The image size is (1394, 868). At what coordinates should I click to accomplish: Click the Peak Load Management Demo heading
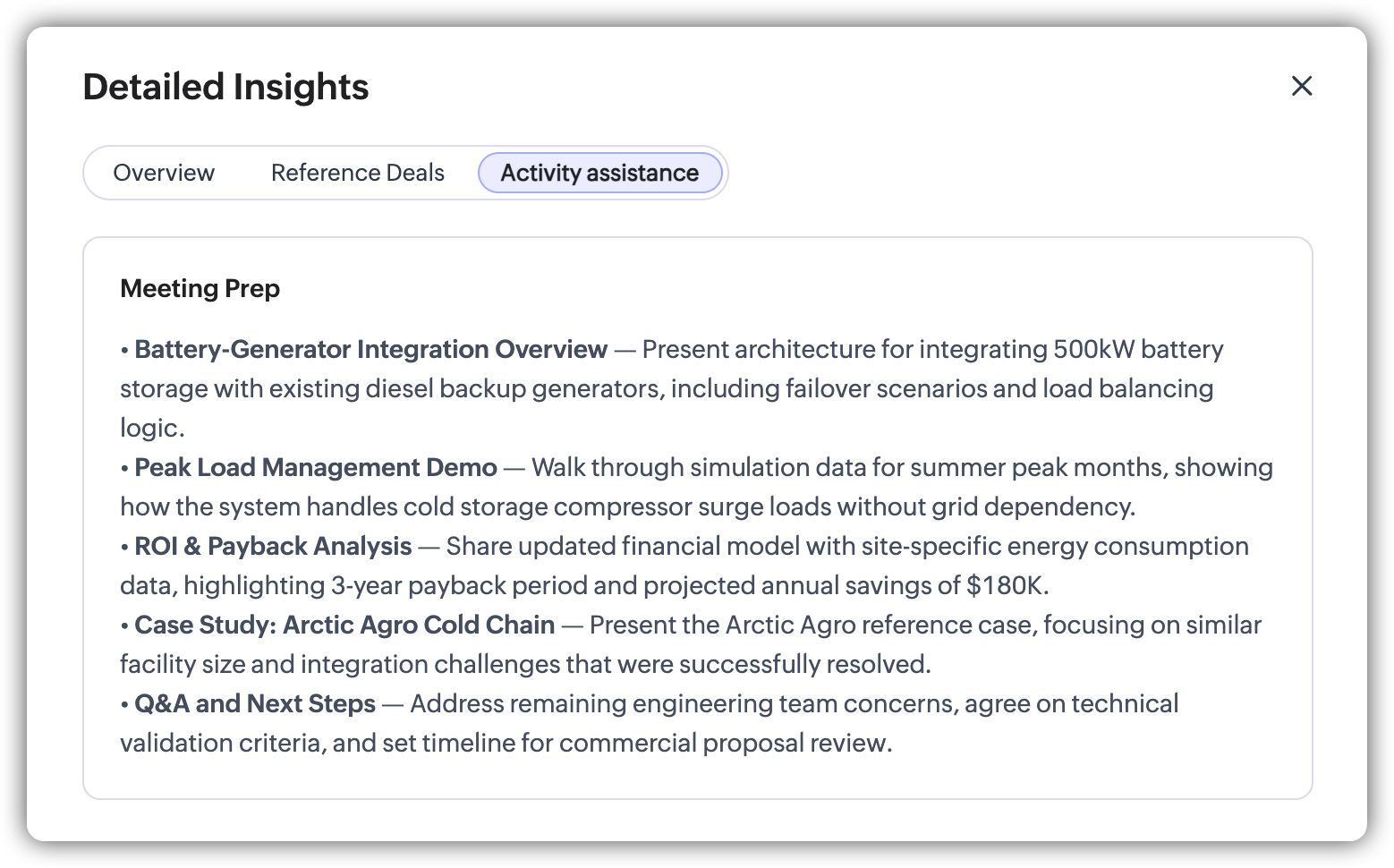tap(315, 467)
